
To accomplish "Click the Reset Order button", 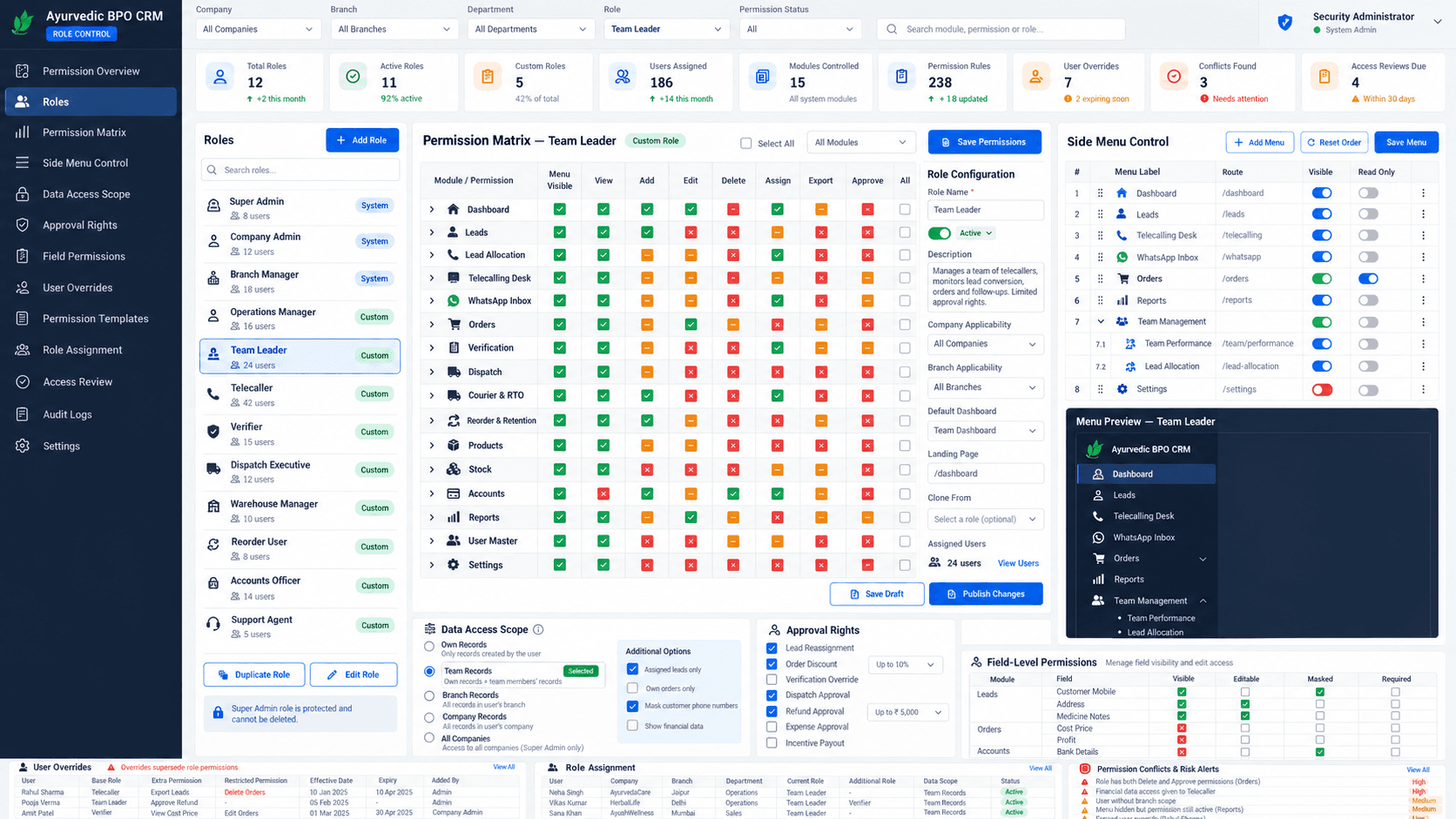I will point(1334,142).
